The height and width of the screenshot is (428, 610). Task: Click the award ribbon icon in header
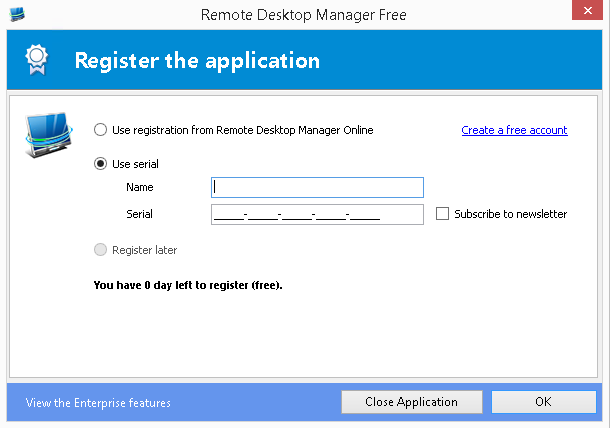pos(33,61)
